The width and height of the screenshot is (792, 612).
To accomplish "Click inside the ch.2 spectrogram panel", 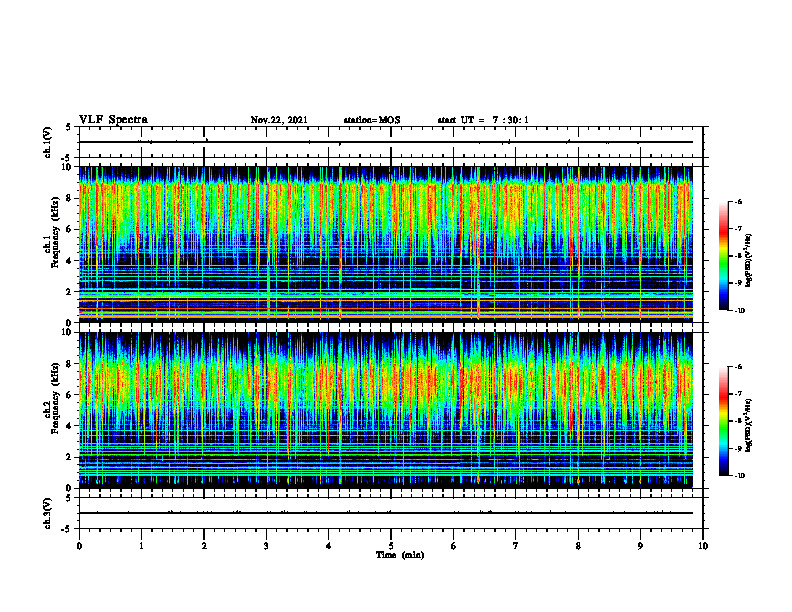I will tap(386, 410).
